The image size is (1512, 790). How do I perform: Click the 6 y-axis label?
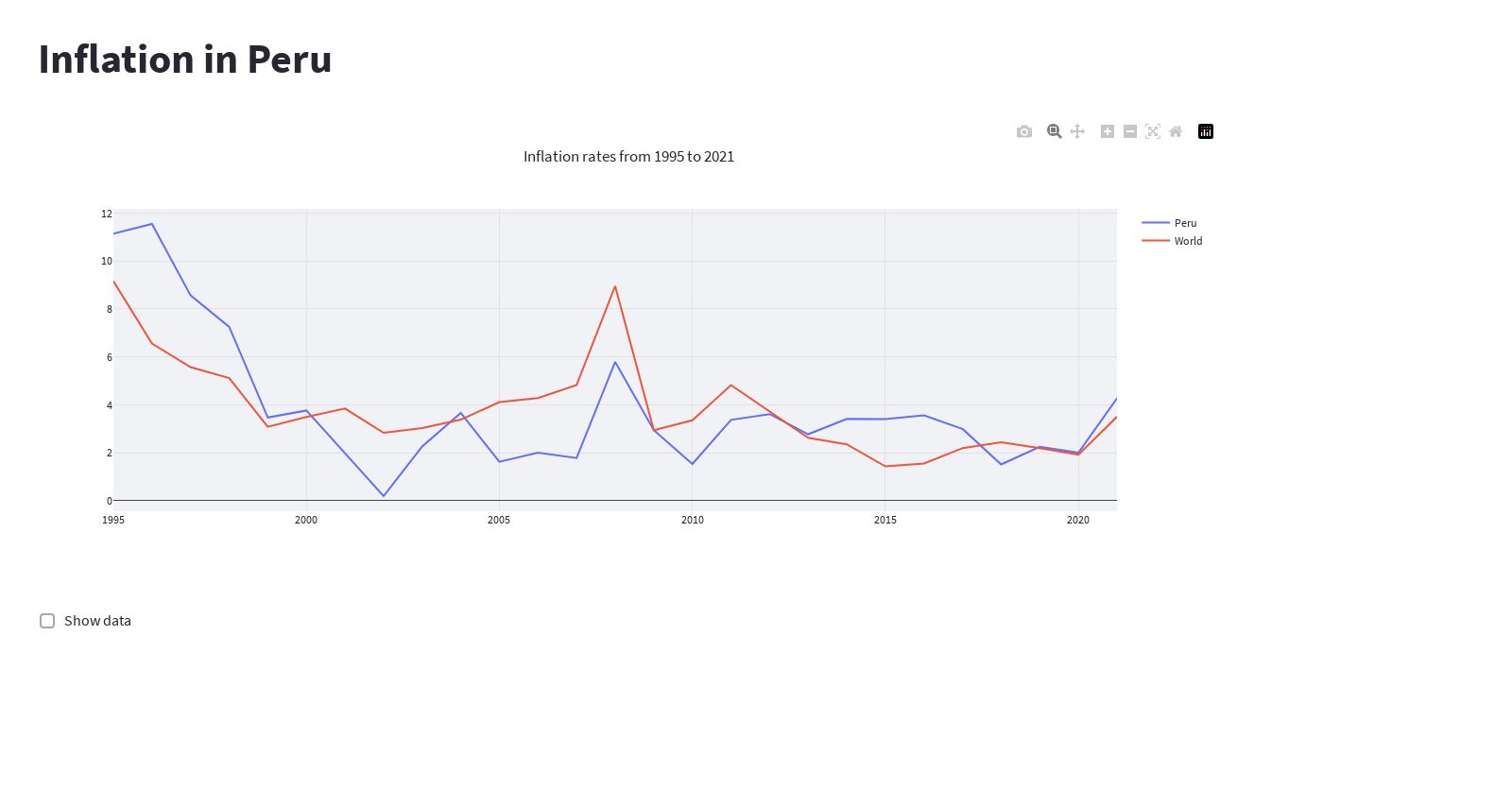pyautogui.click(x=110, y=357)
